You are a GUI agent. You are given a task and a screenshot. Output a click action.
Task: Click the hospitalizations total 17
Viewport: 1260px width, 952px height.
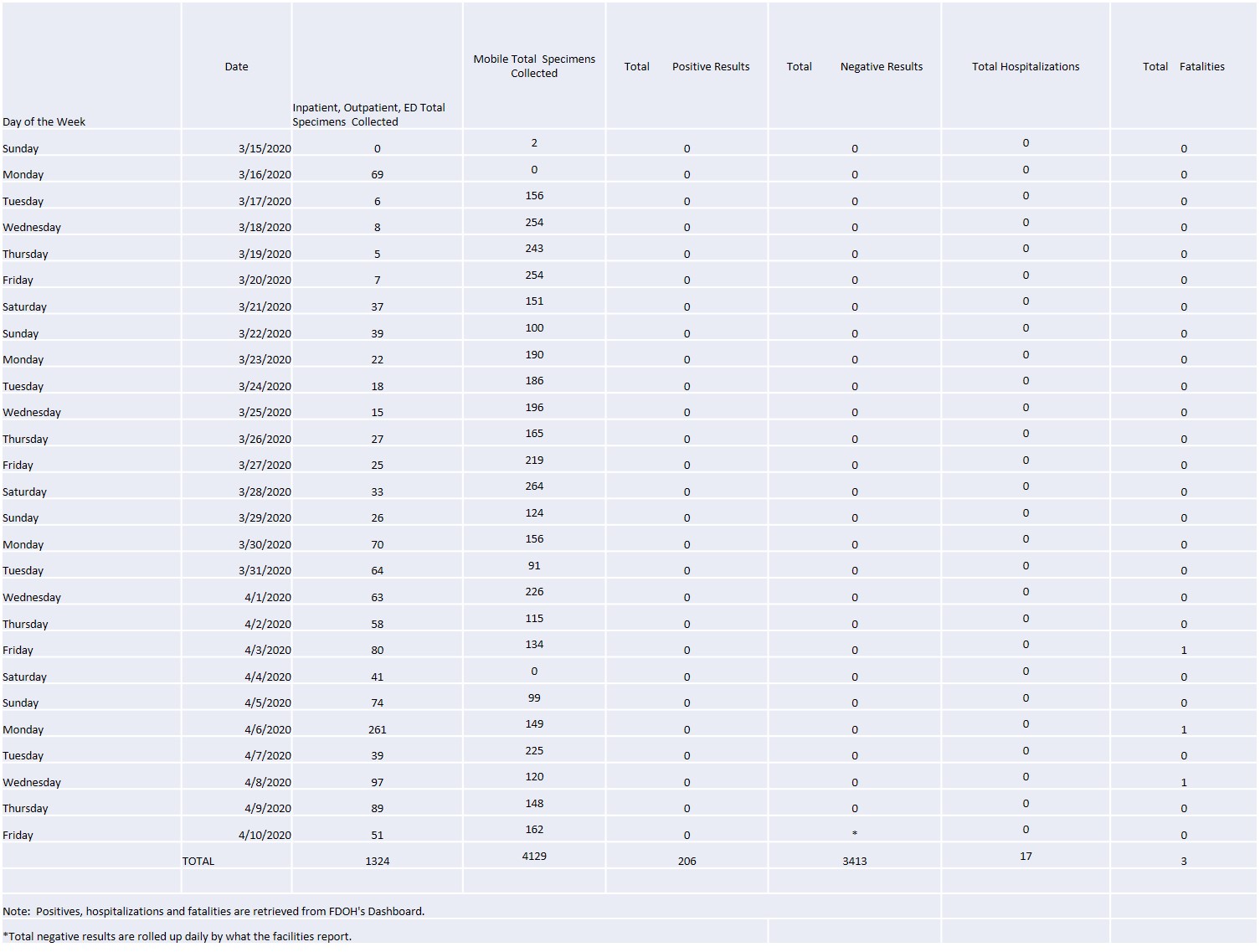[1026, 856]
